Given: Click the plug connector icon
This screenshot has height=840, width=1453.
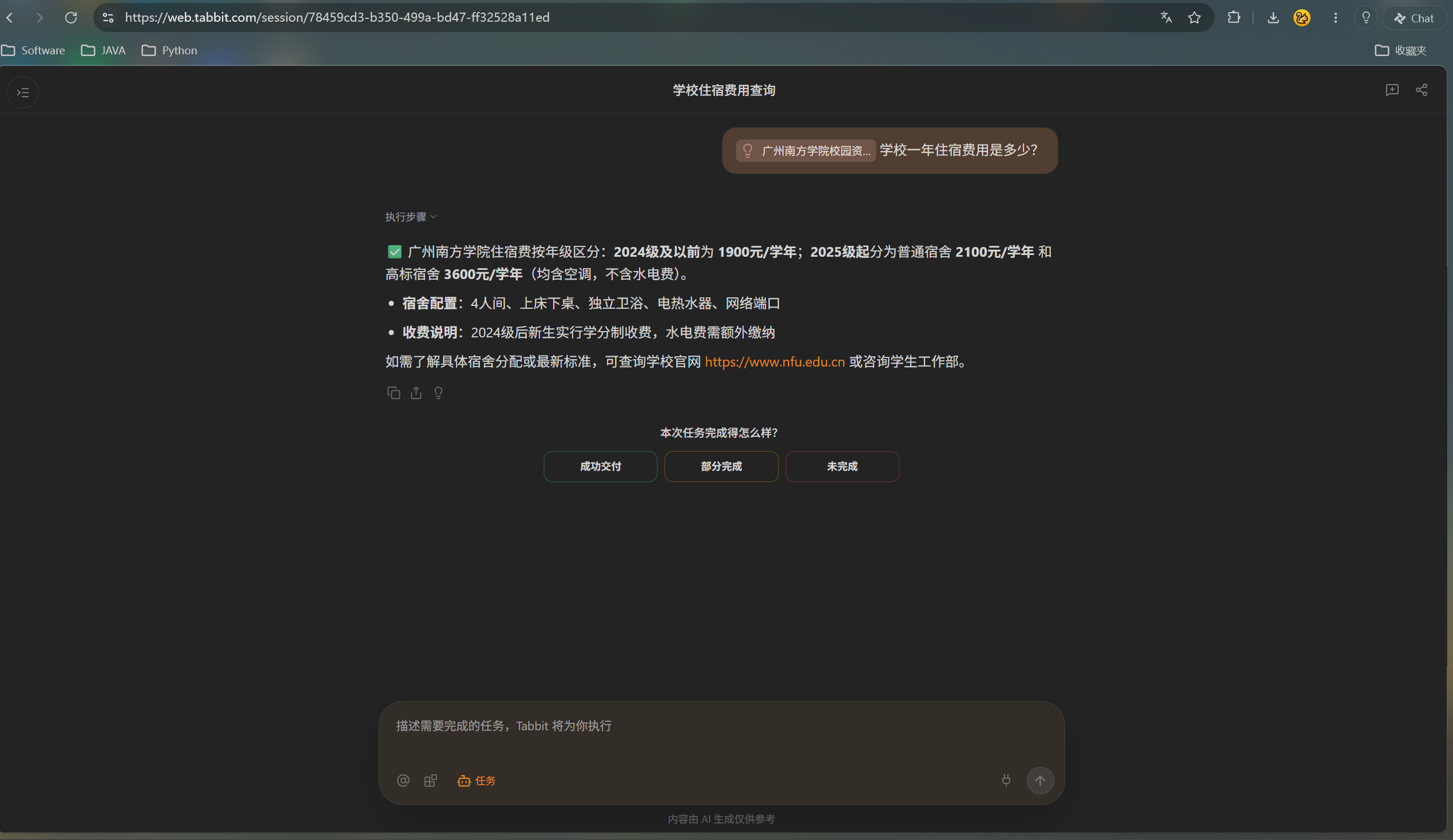Looking at the screenshot, I should tap(1006, 780).
